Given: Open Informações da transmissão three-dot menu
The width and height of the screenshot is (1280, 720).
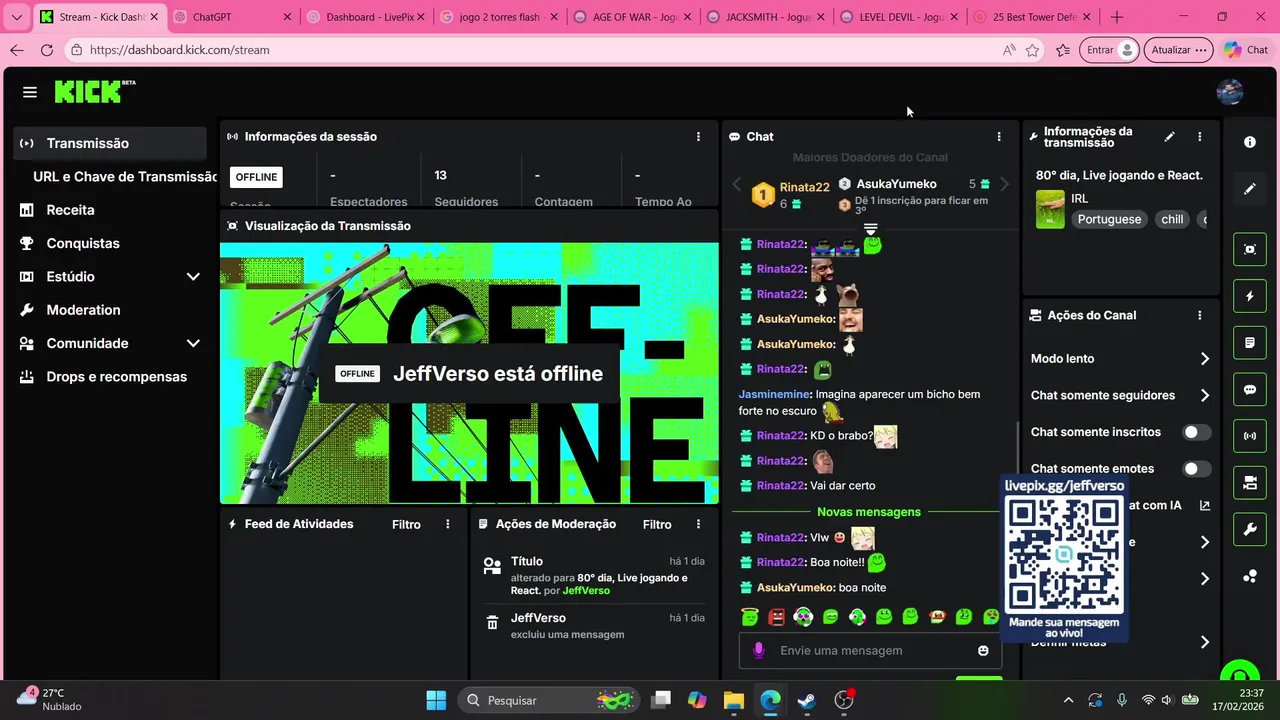Looking at the screenshot, I should pyautogui.click(x=1199, y=137).
